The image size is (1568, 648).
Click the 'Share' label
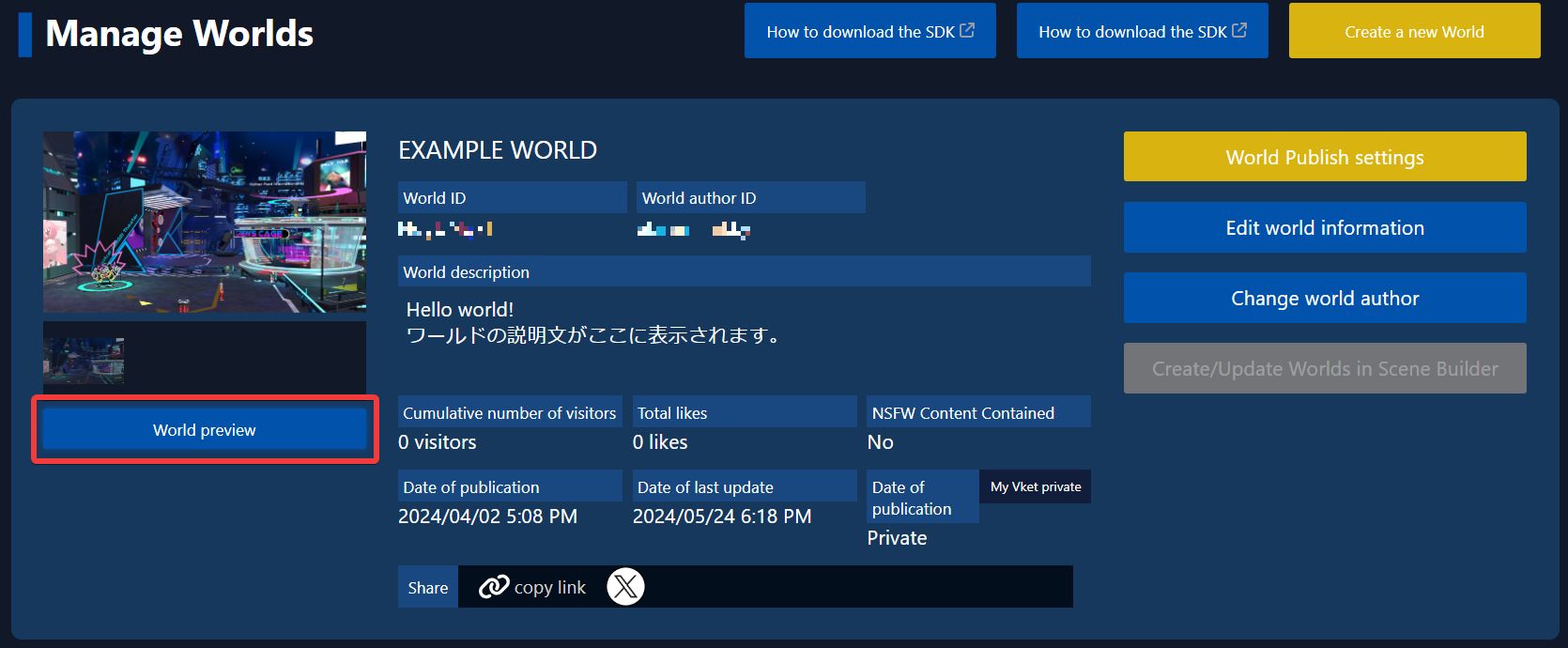point(428,587)
